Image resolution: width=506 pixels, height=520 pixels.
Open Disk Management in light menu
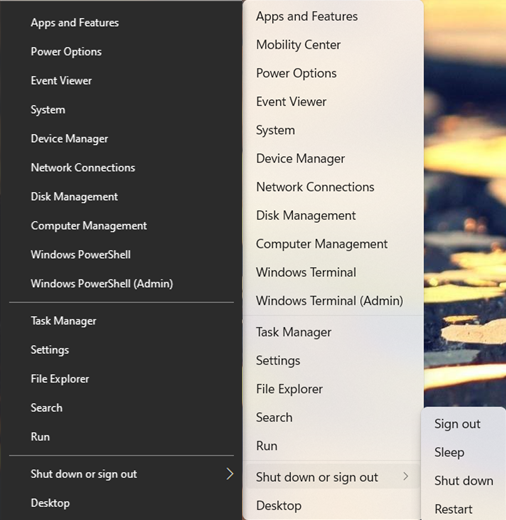[306, 216]
